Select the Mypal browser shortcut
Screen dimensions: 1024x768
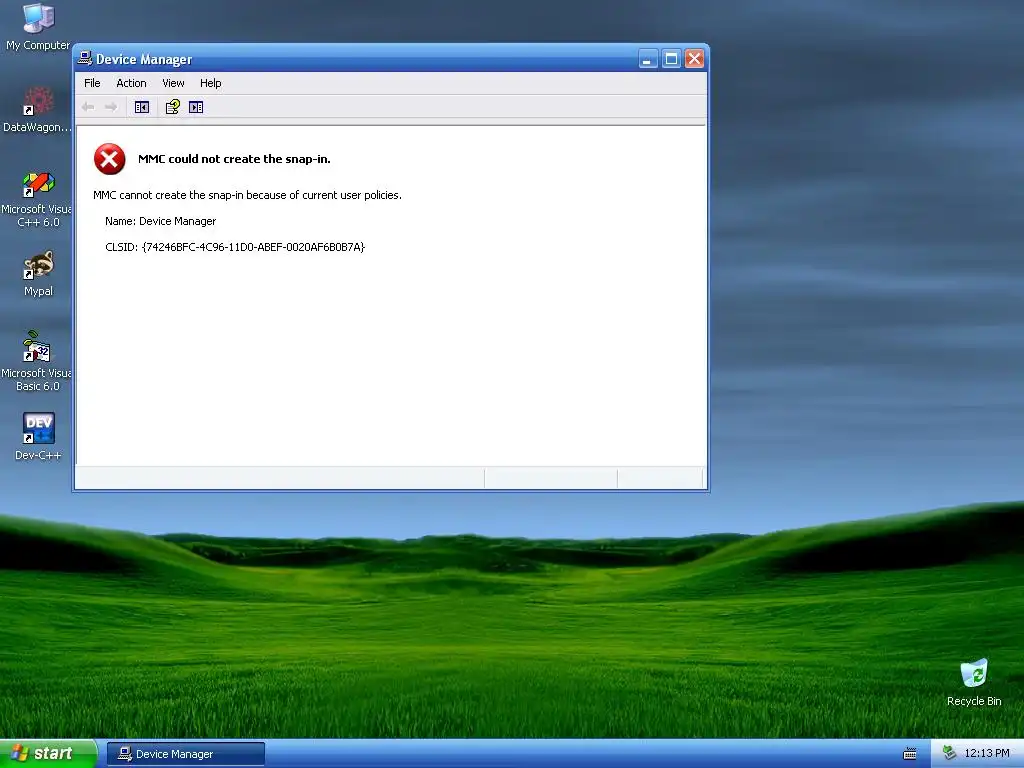pyautogui.click(x=39, y=274)
